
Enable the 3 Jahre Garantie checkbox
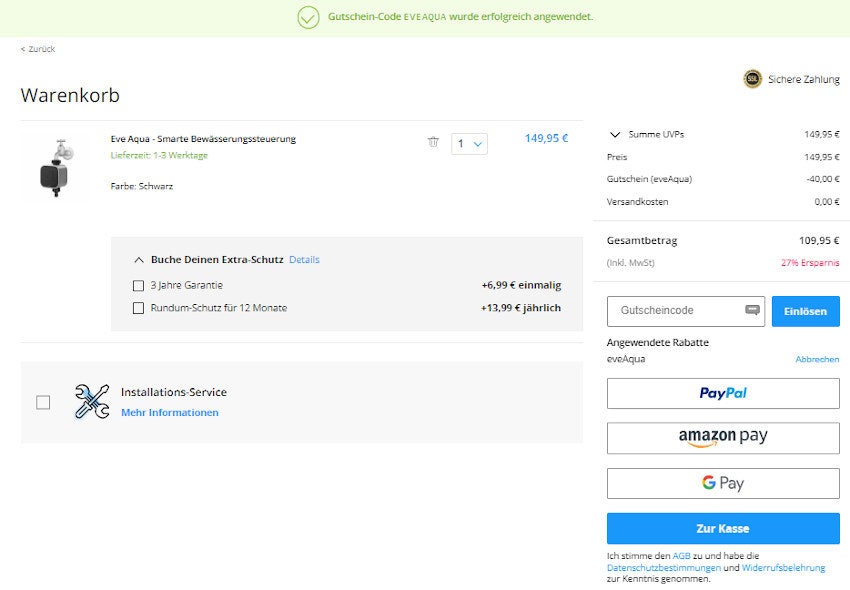(139, 285)
